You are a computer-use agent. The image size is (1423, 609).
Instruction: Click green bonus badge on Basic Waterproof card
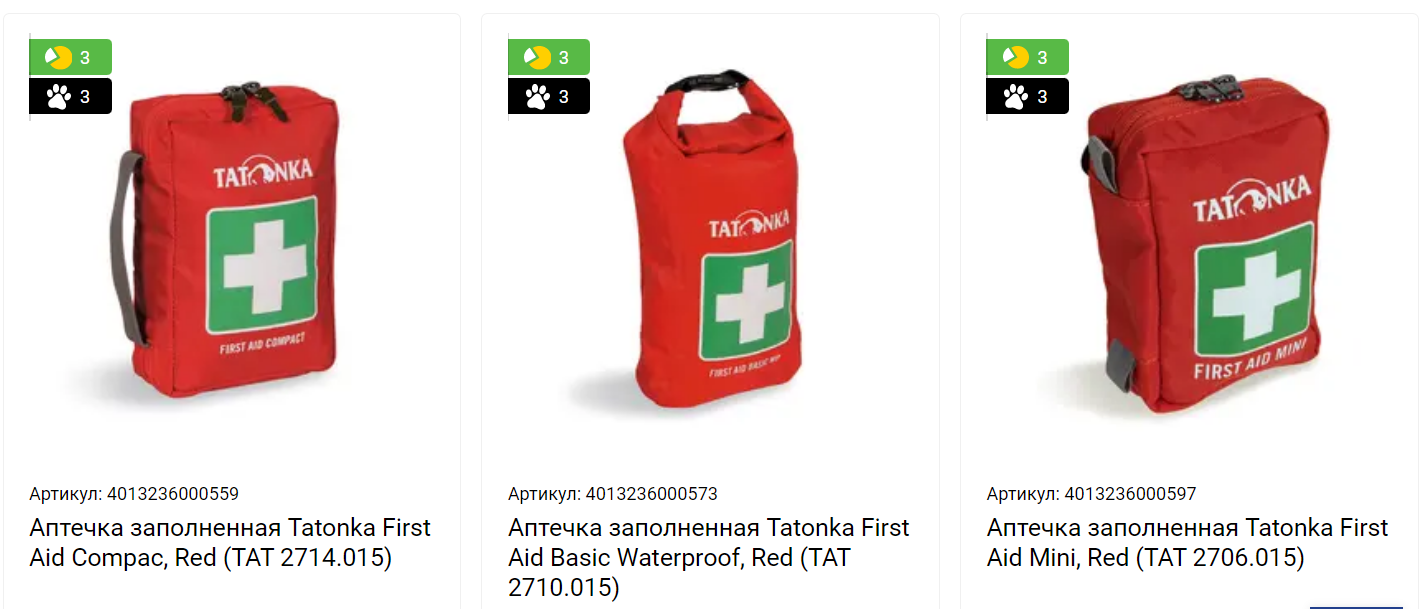[549, 57]
